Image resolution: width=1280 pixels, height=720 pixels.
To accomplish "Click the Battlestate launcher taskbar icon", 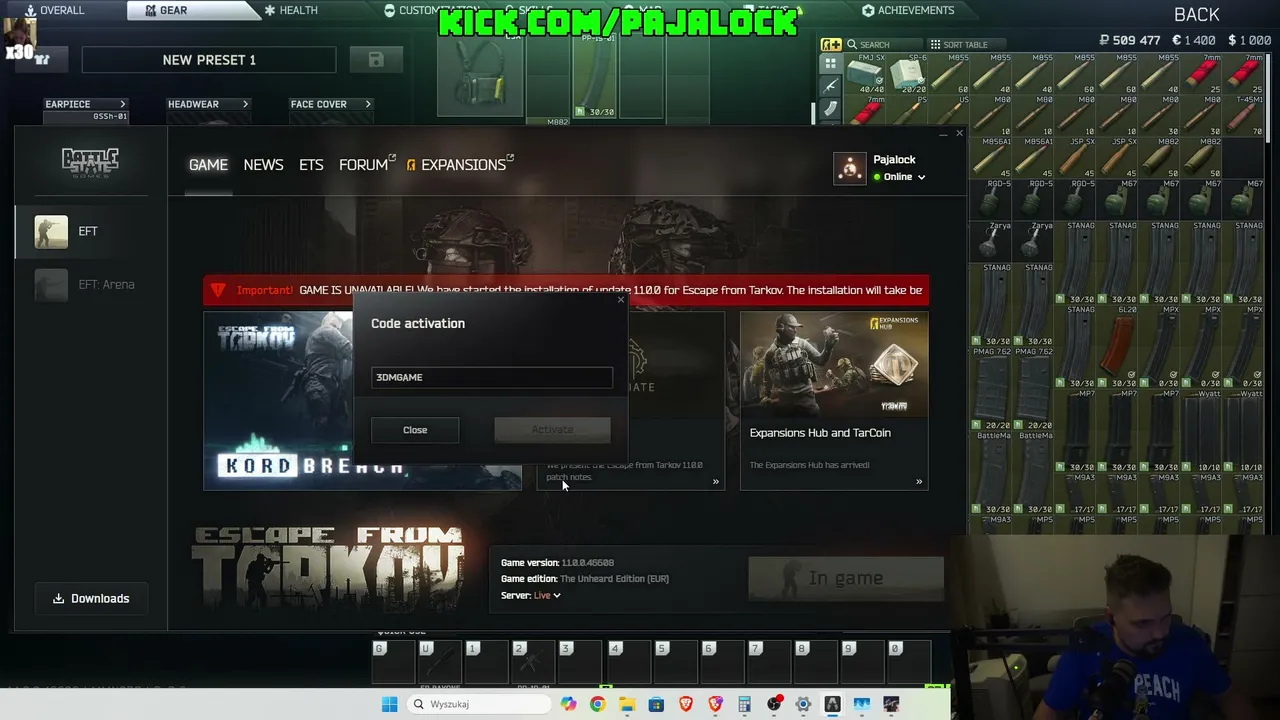I will click(832, 704).
